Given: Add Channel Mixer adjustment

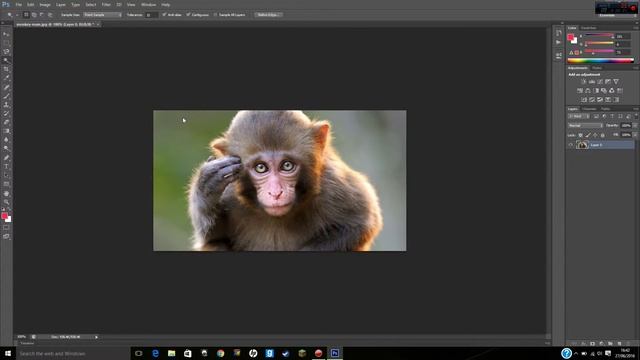Looking at the screenshot, I should coord(611,91).
